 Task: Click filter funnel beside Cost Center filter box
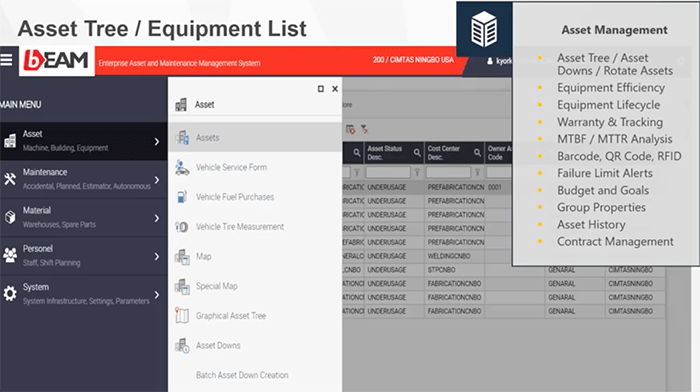click(477, 172)
